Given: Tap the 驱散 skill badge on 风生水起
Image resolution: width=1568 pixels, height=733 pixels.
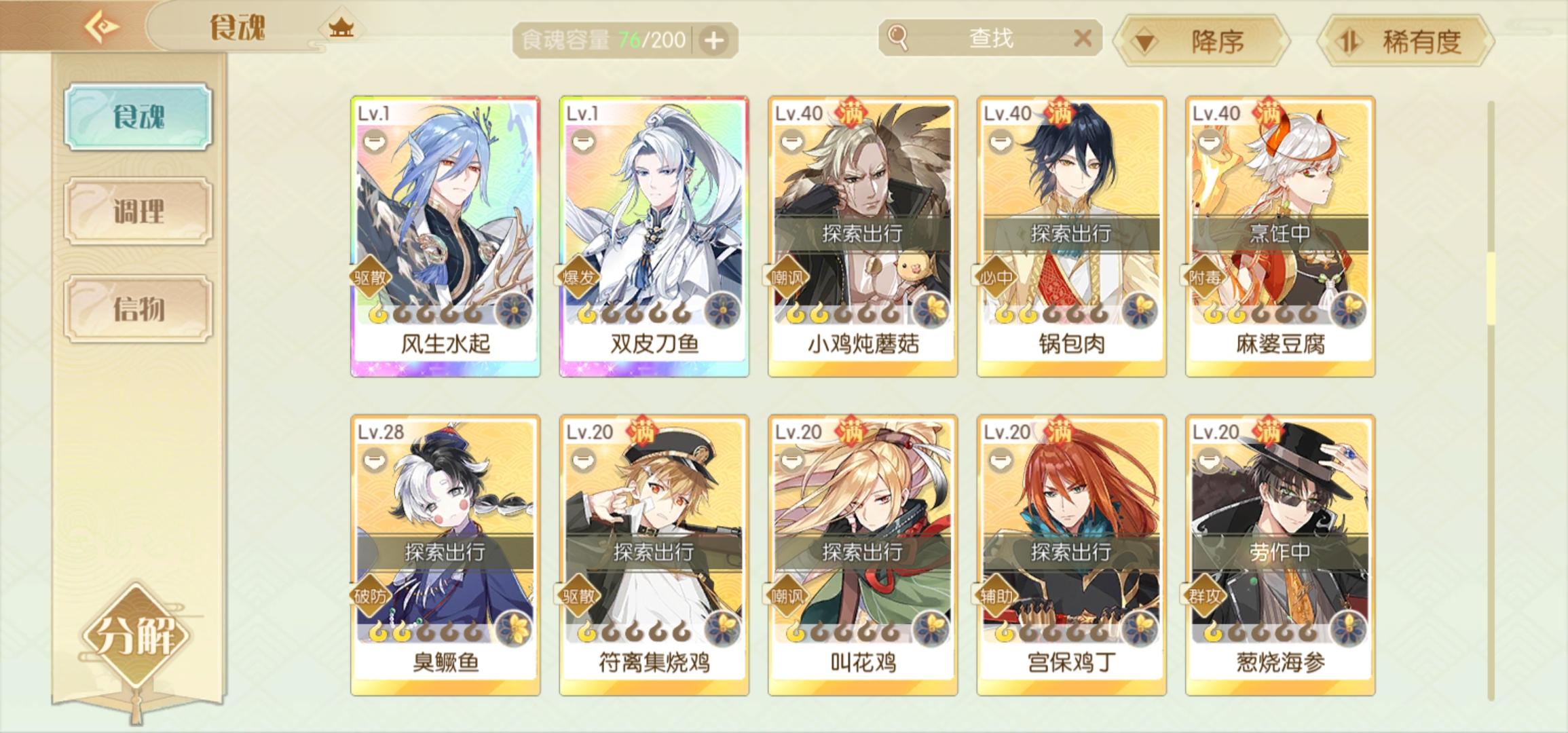Looking at the screenshot, I should pyautogui.click(x=370, y=277).
